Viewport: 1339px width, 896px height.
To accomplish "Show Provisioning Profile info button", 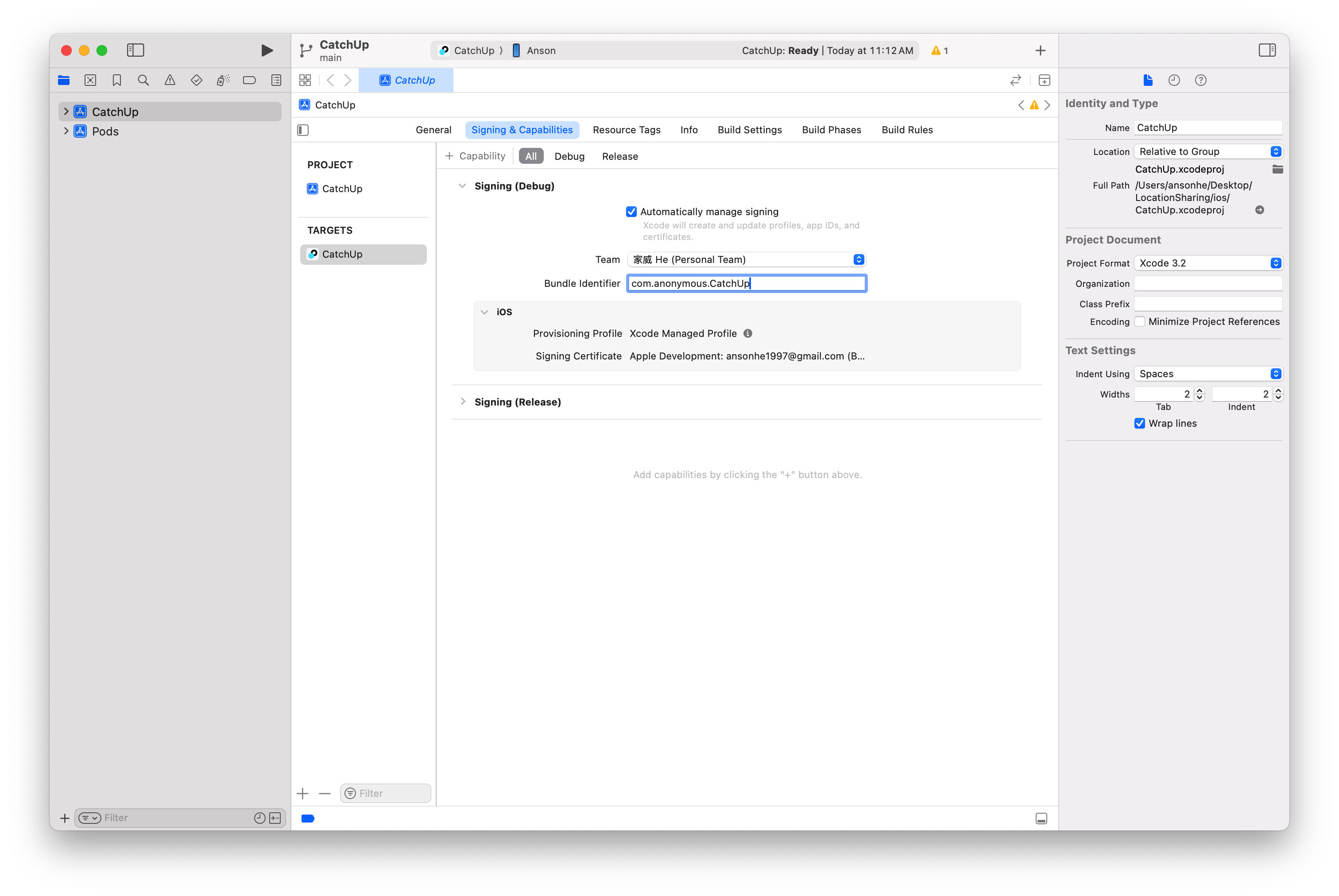I will (x=747, y=333).
